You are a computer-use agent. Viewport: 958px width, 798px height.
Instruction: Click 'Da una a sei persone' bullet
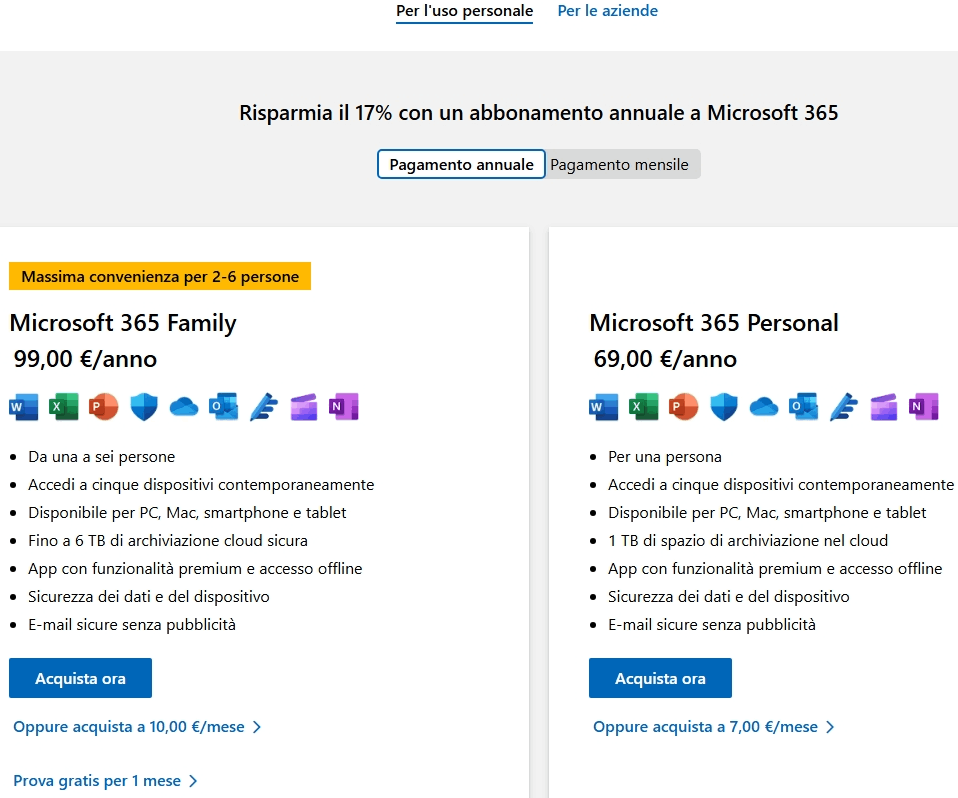point(101,456)
